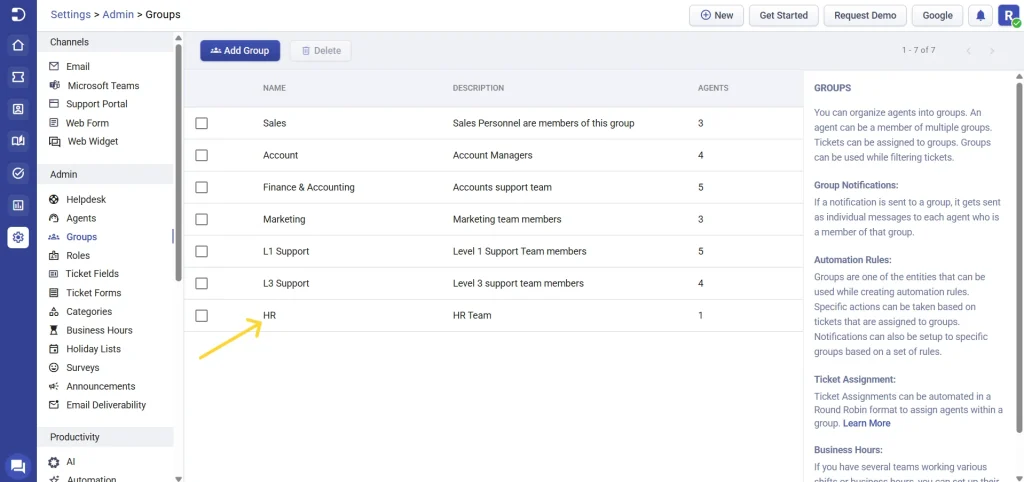Follow the Learn More link

click(x=866, y=423)
